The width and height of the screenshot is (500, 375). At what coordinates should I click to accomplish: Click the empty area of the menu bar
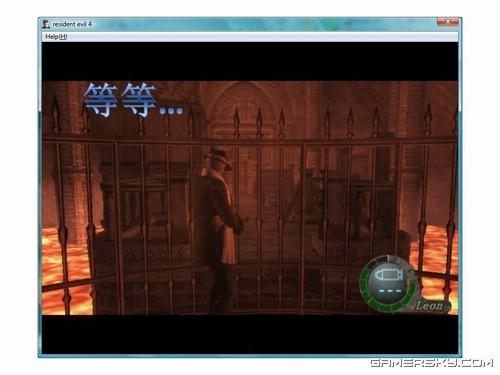260,37
